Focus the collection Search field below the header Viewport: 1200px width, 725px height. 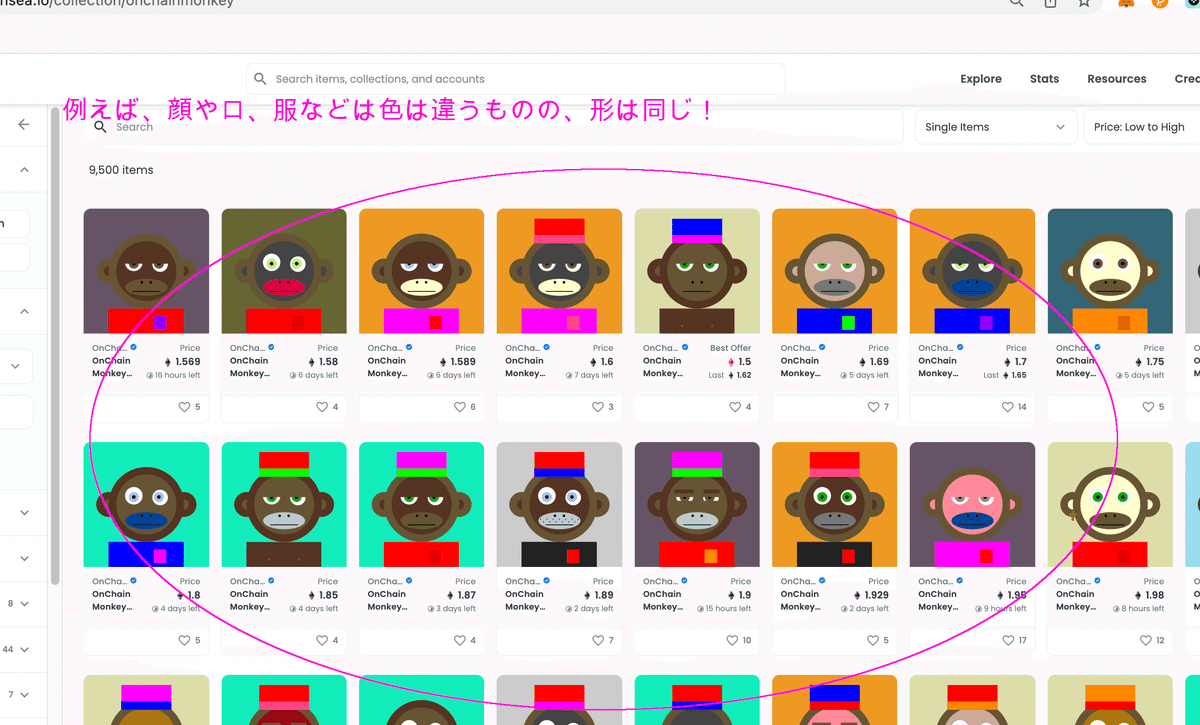tap(495, 127)
